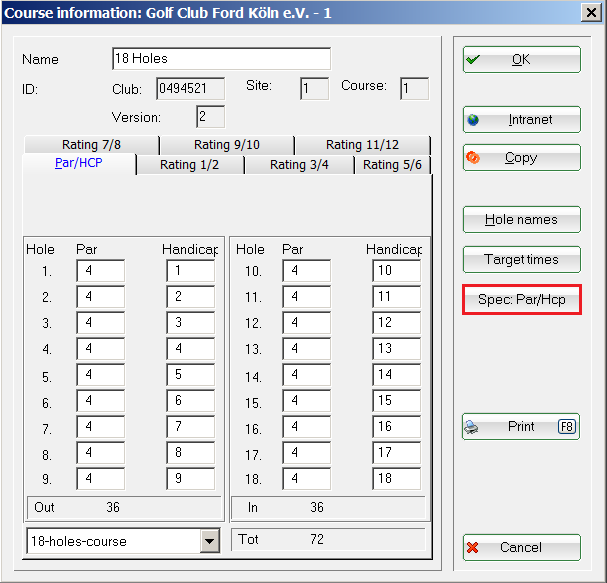Click the Par field for hole 4
607x583 pixels.
tap(101, 348)
